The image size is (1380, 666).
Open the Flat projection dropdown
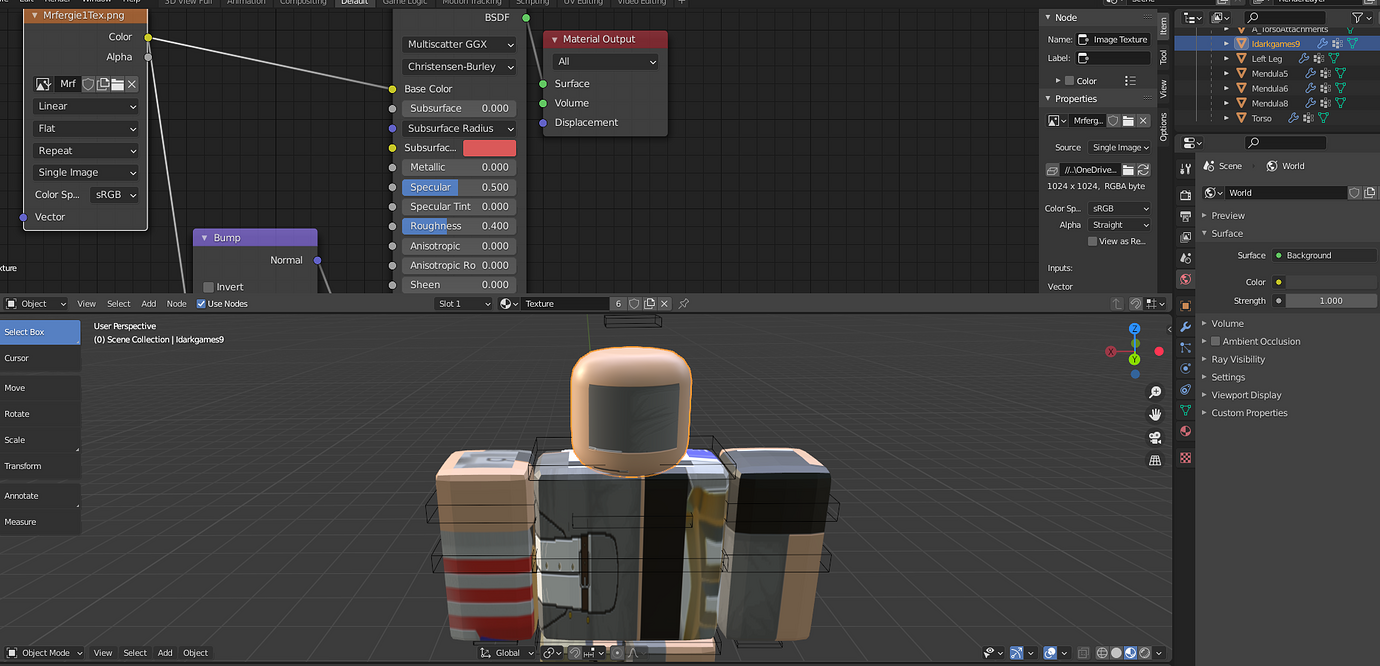[x=86, y=128]
